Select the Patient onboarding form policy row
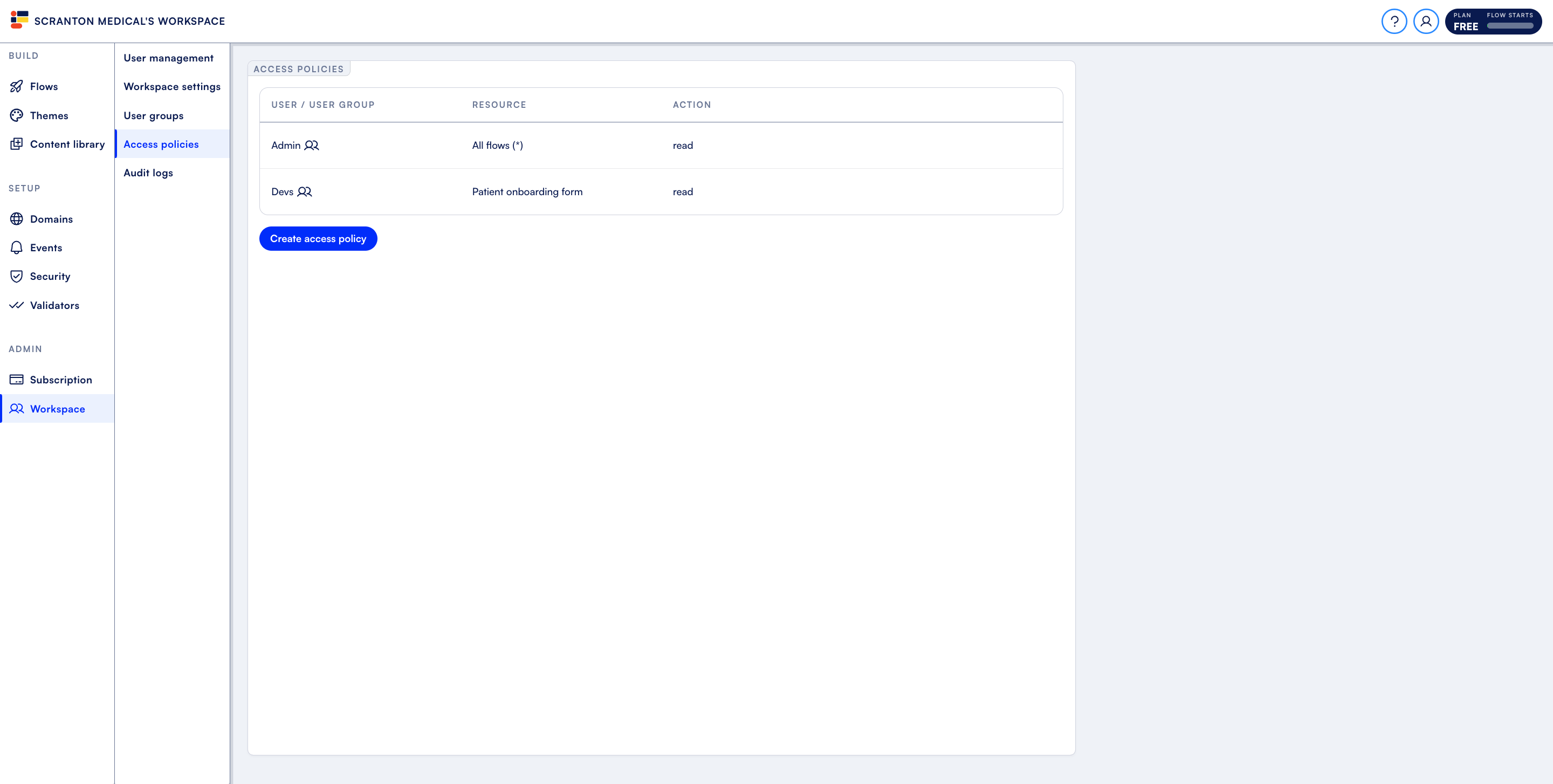 click(527, 191)
